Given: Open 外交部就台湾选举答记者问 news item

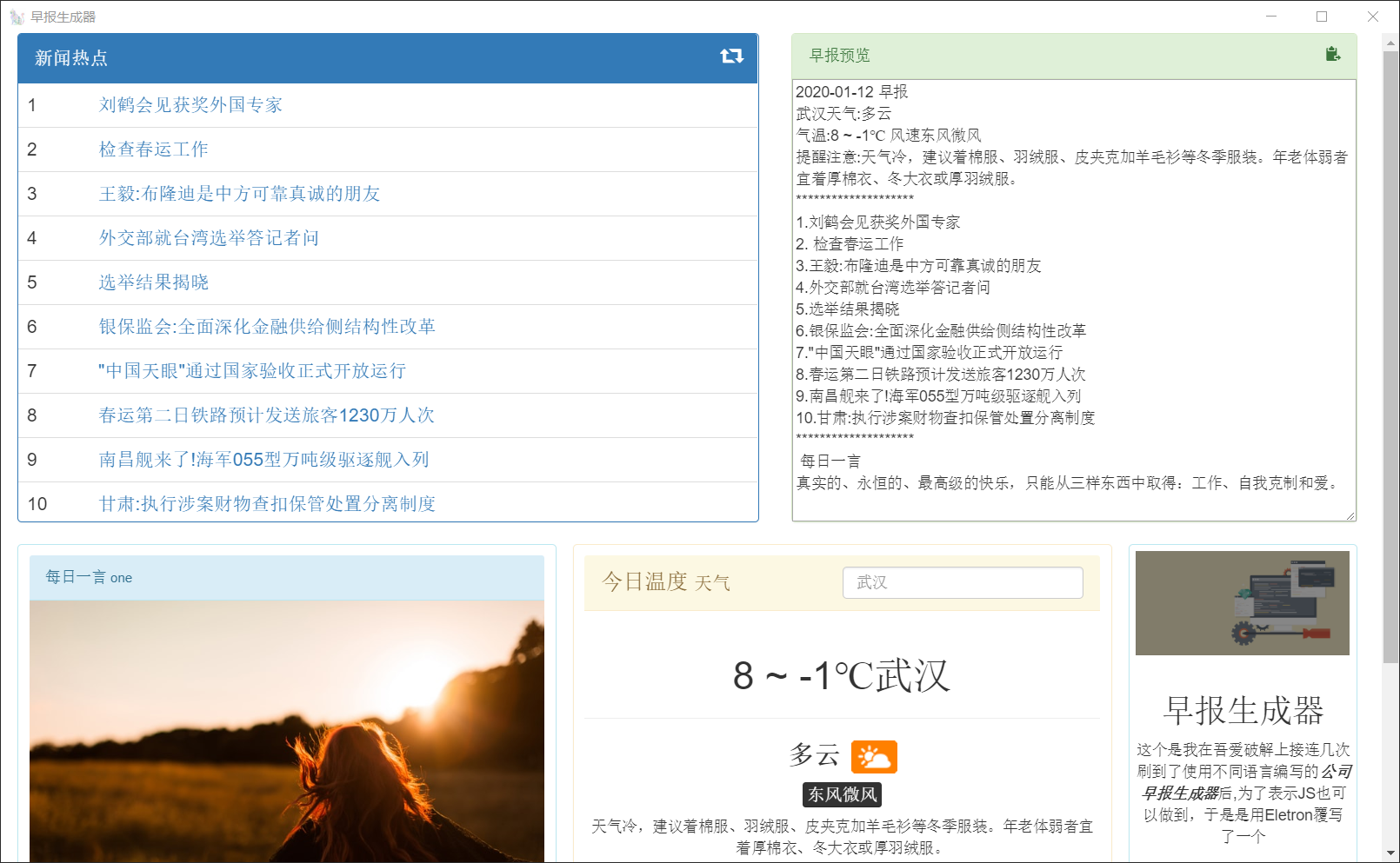Looking at the screenshot, I should click(x=210, y=238).
